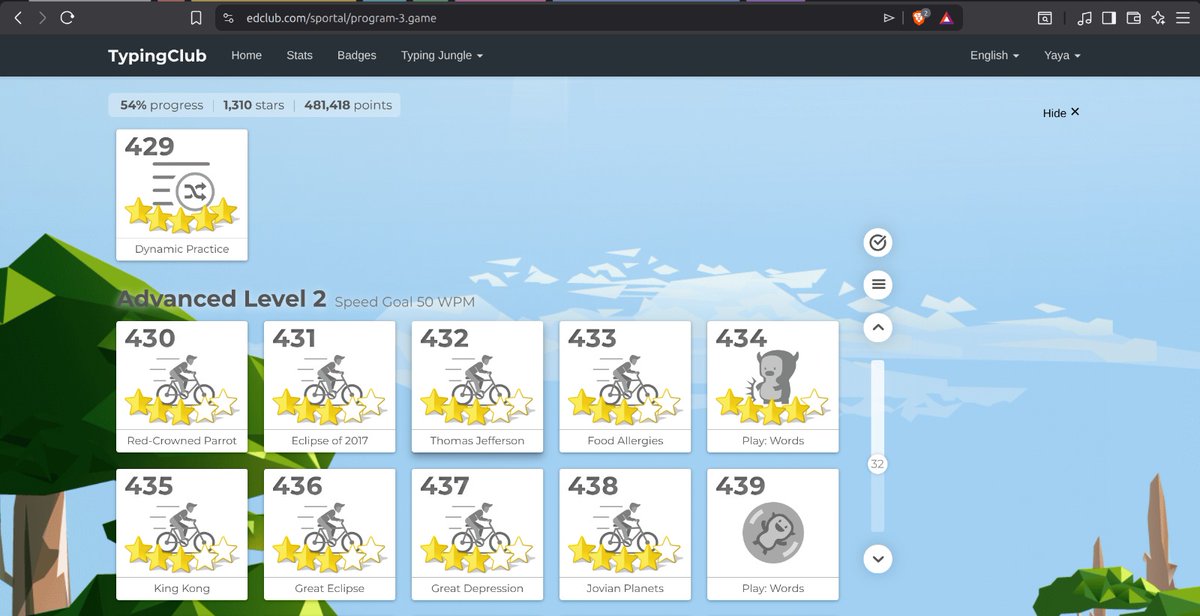Open the Yaya user account dropdown
The image size is (1200, 616).
click(x=1062, y=56)
